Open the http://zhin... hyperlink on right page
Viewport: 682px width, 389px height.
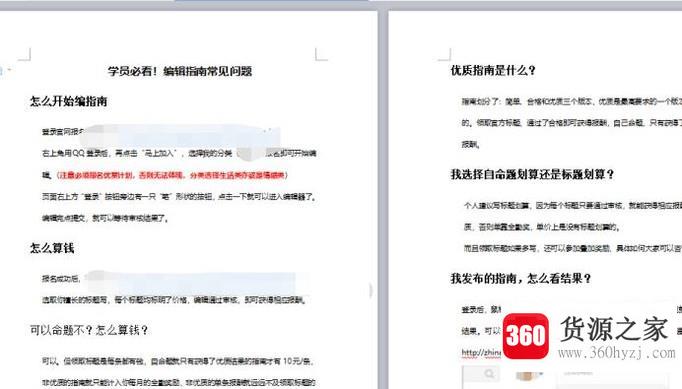tap(481, 352)
